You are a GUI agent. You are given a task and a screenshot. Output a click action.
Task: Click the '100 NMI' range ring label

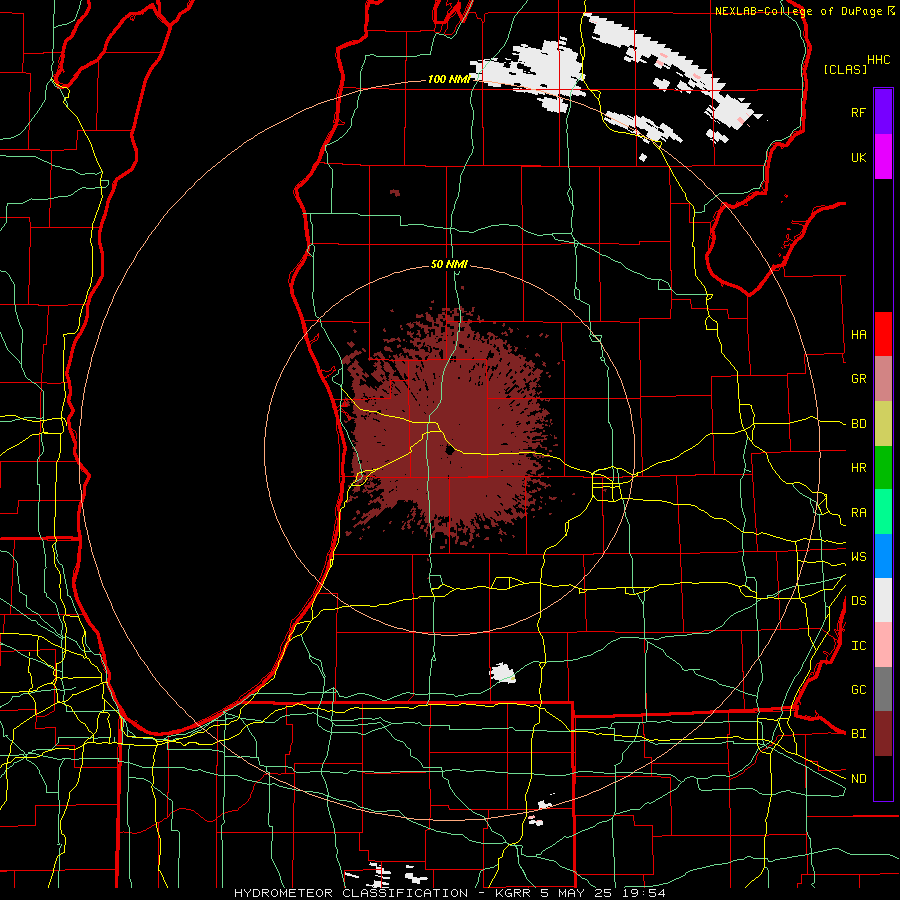448,79
